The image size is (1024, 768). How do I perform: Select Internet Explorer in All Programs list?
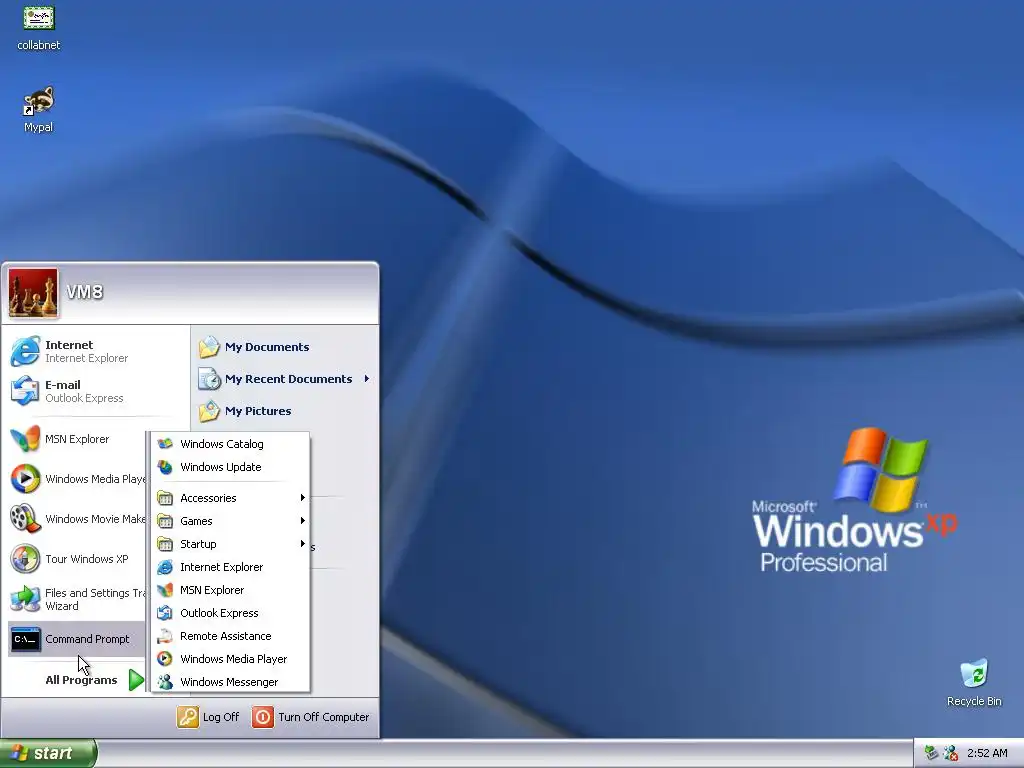pos(231,567)
